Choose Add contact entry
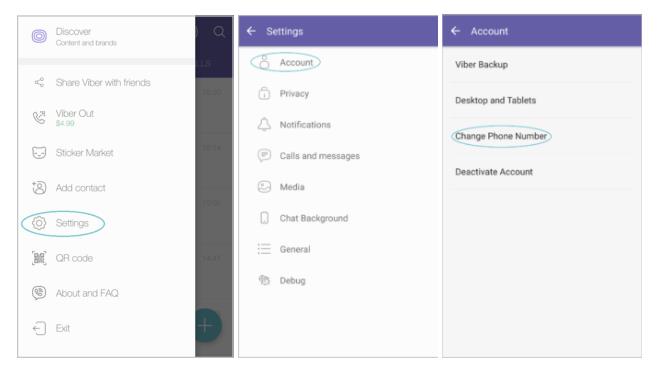The height and width of the screenshot is (391, 657). (x=80, y=188)
